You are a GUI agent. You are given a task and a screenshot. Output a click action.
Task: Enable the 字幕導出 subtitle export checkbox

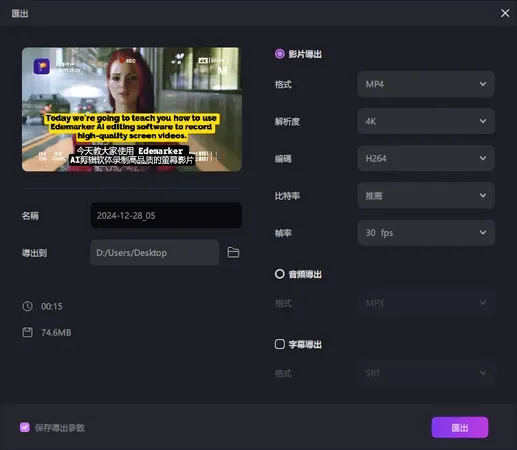click(280, 344)
